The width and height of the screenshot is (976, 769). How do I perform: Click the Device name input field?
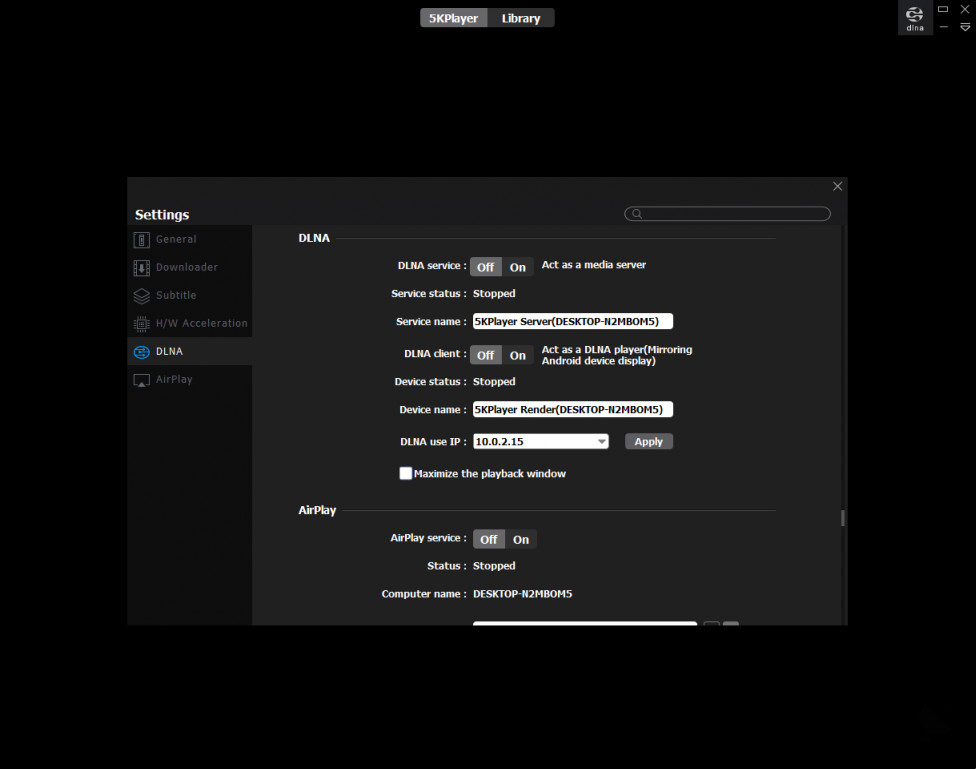(x=573, y=409)
